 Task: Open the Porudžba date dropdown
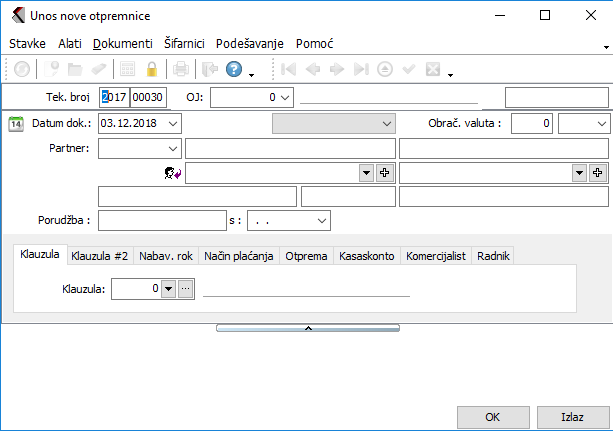tap(321, 220)
